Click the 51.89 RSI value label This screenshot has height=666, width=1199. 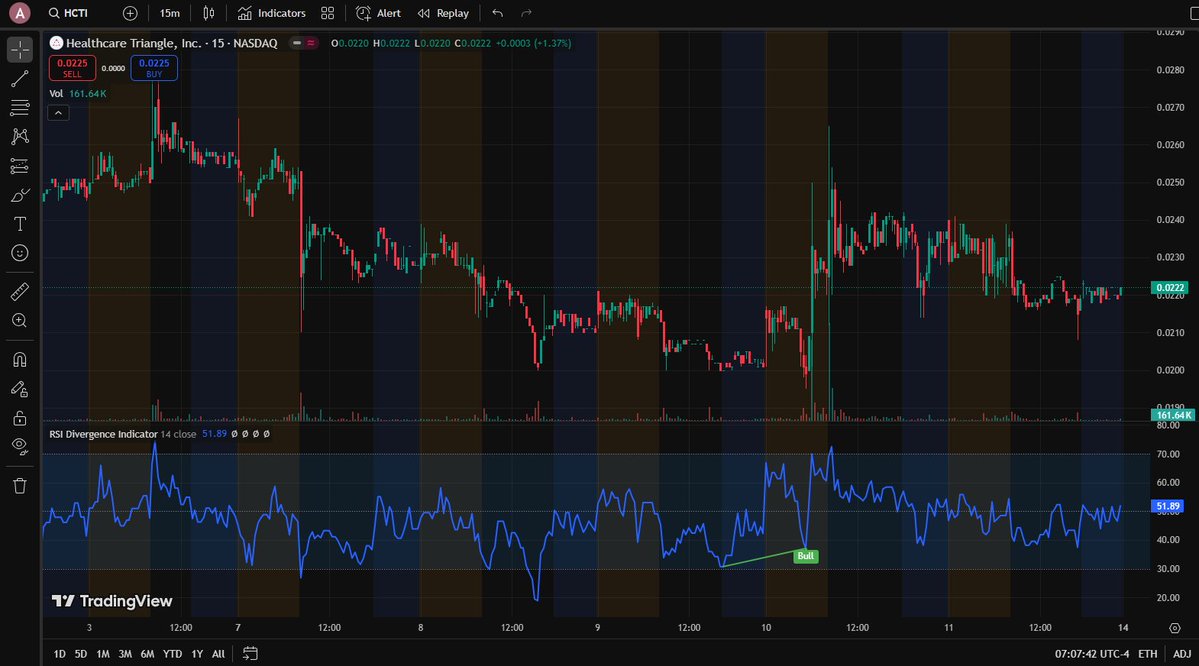point(1168,506)
